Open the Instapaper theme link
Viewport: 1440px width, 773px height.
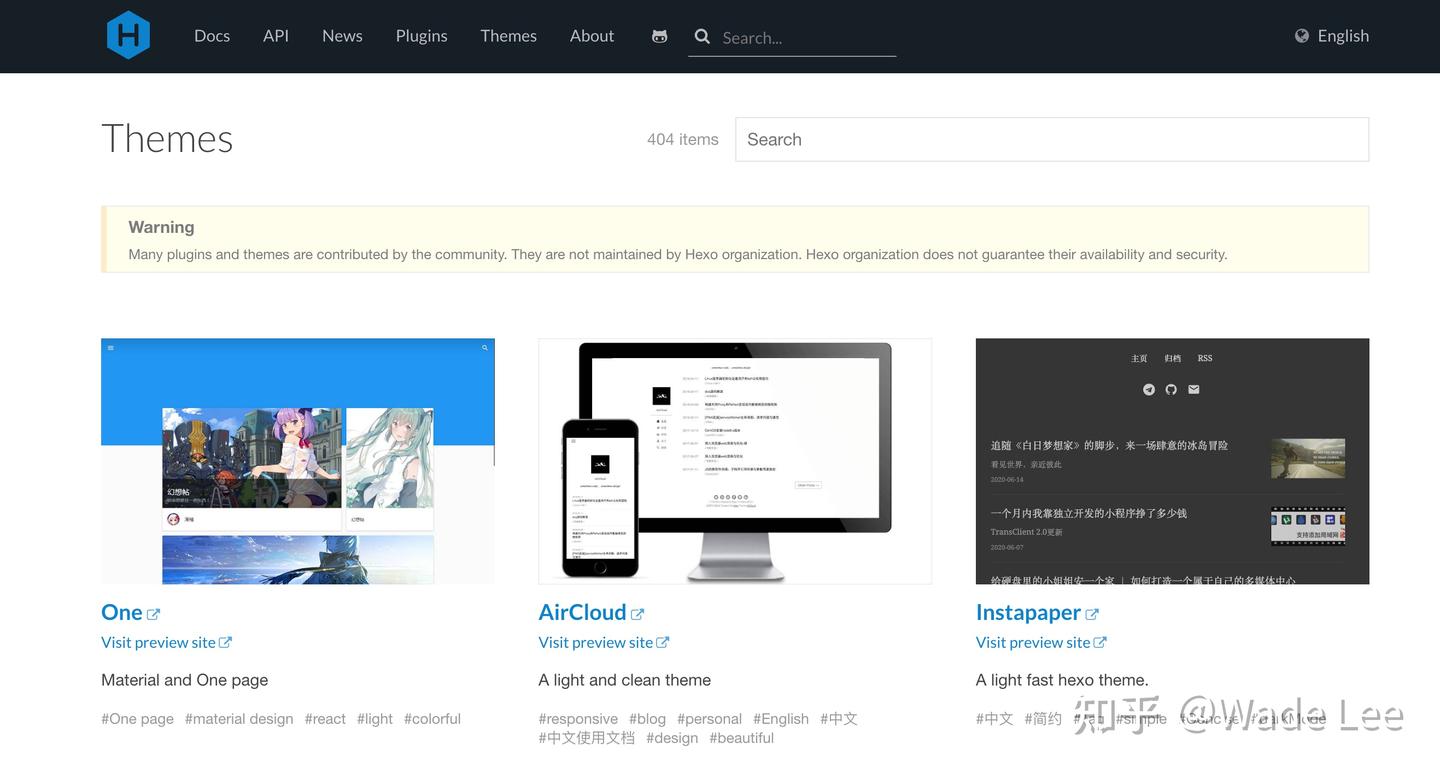[1027, 612]
